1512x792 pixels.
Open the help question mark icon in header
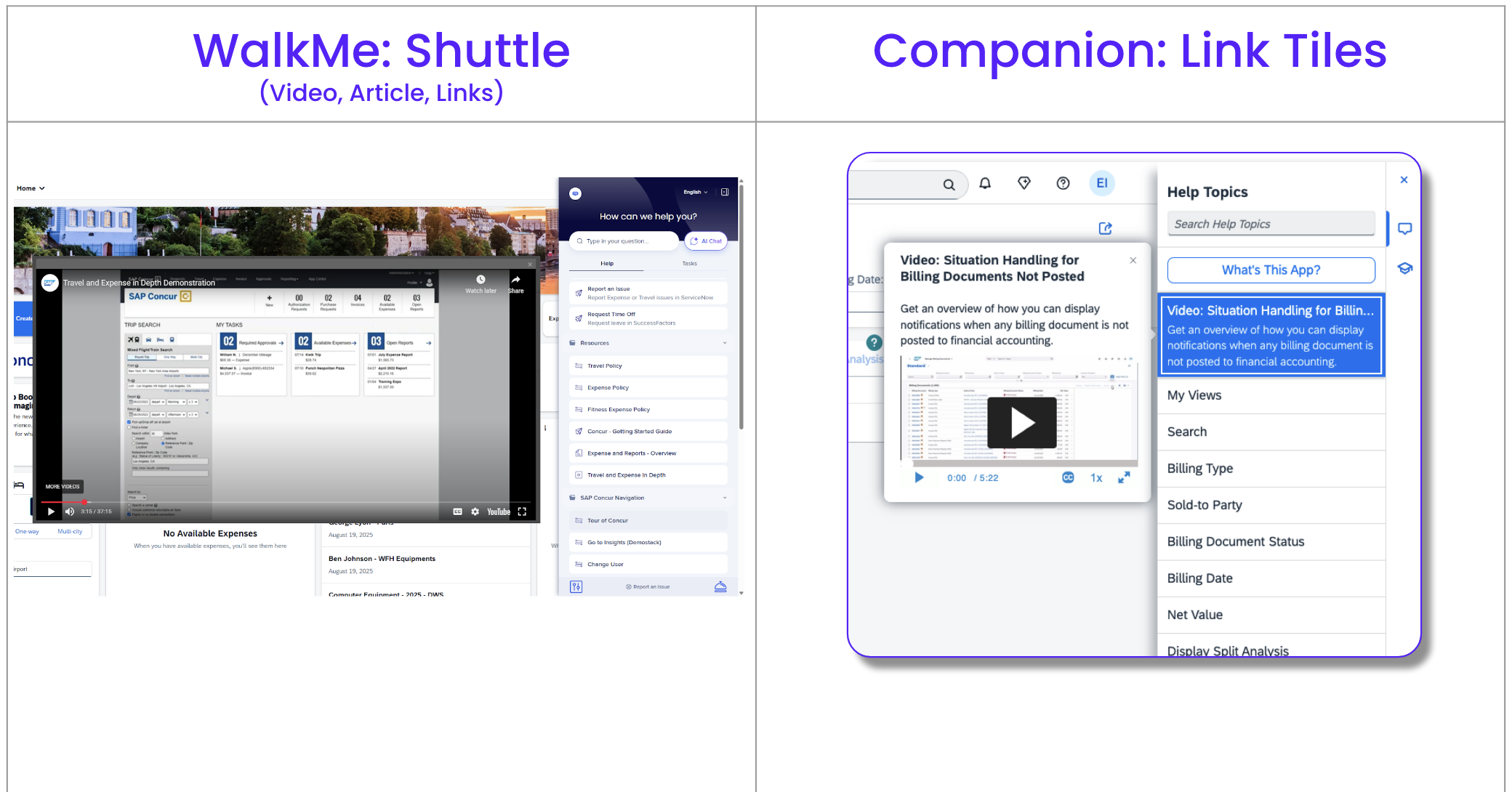tap(1063, 184)
